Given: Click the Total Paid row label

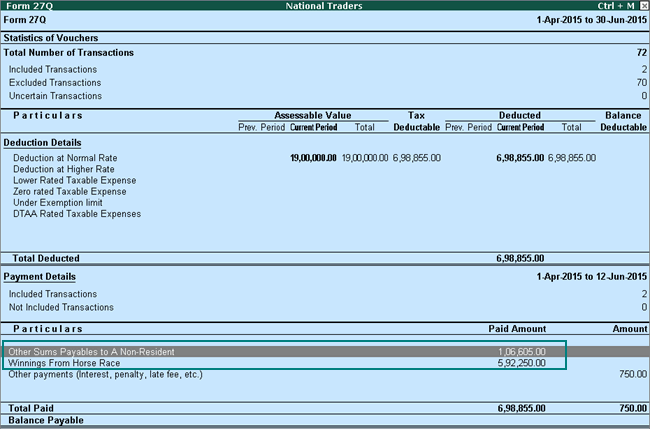Looking at the screenshot, I should 31,408.
